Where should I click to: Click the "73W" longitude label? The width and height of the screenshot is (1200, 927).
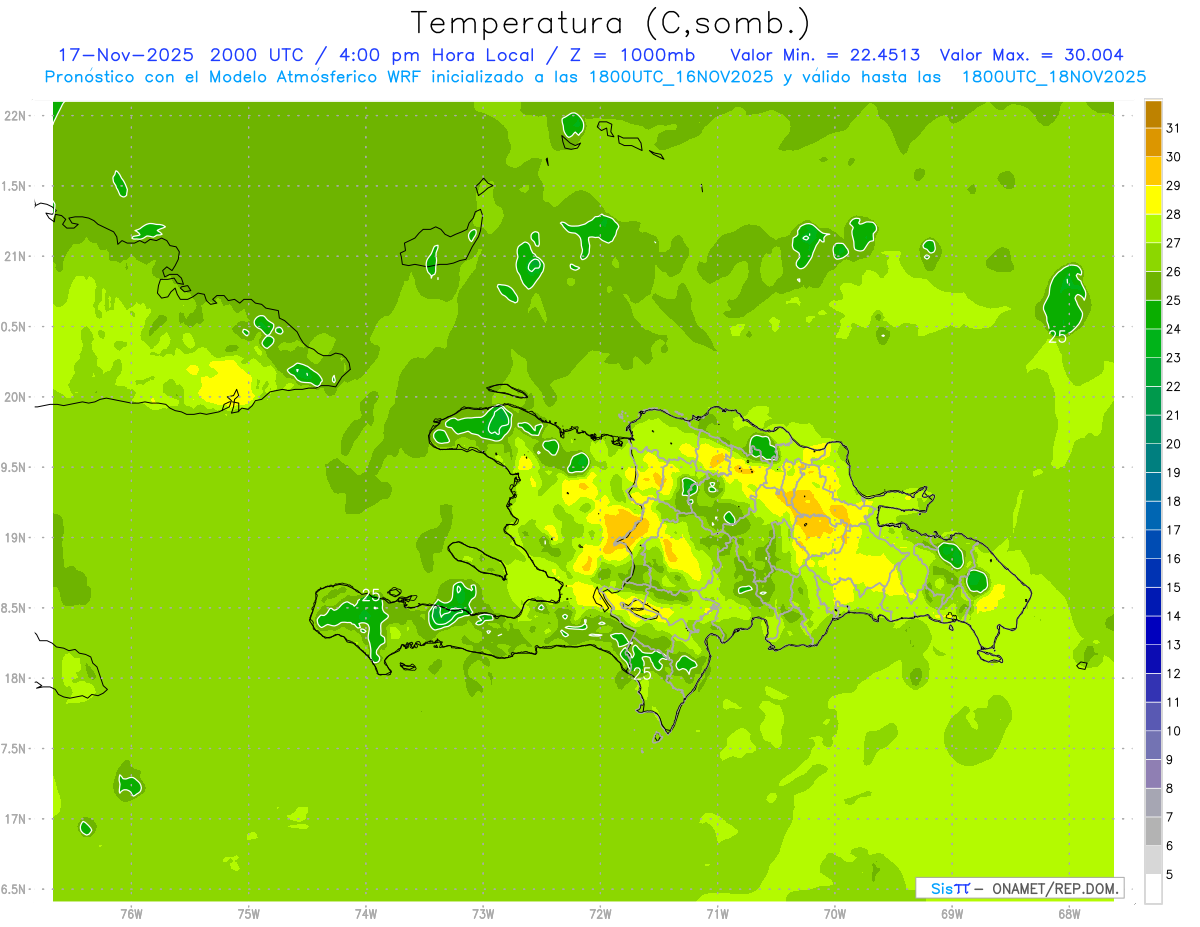tap(483, 915)
